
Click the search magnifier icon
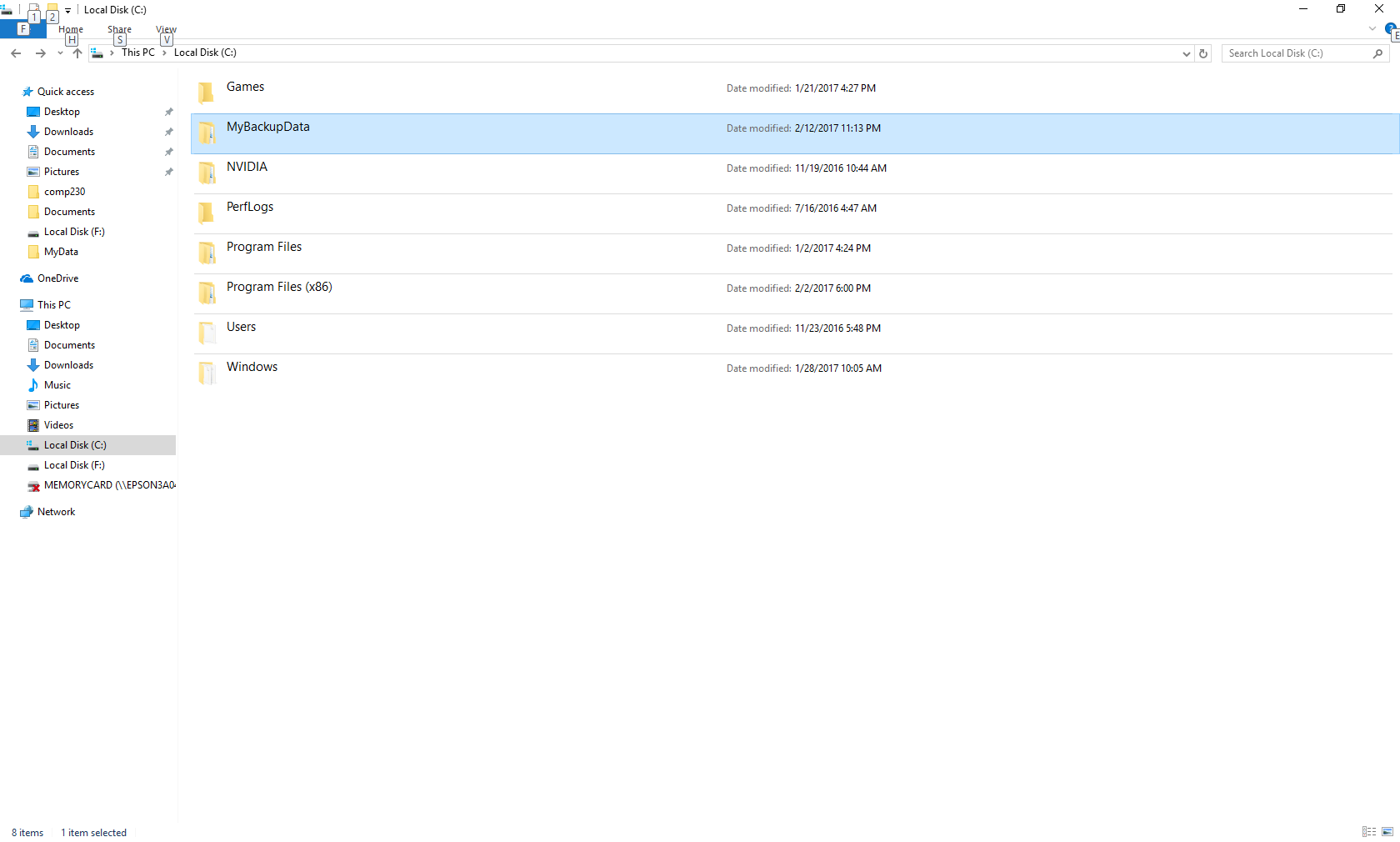pyautogui.click(x=1377, y=53)
